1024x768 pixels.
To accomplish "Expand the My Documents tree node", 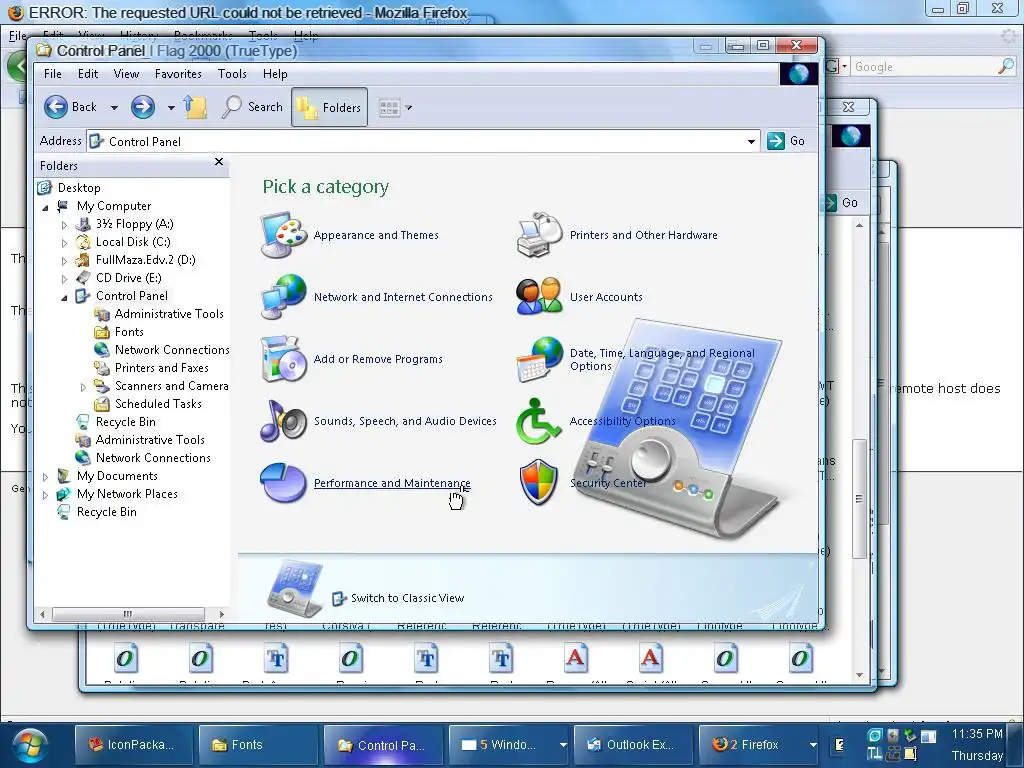I will coord(45,477).
